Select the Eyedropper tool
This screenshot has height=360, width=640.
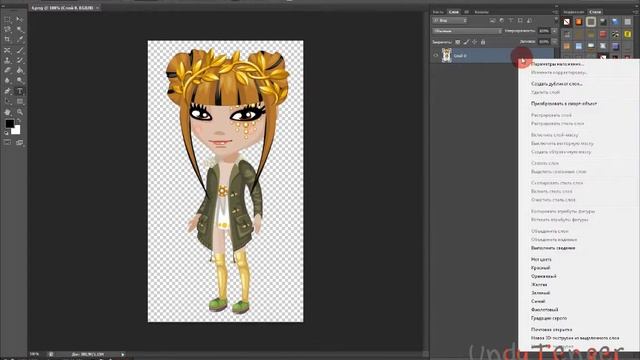click(20, 40)
